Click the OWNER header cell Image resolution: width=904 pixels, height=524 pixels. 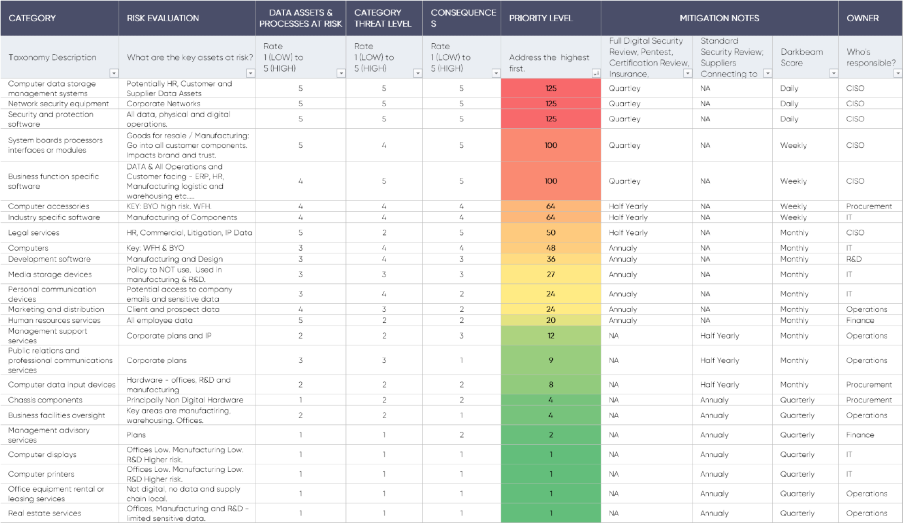tap(869, 18)
